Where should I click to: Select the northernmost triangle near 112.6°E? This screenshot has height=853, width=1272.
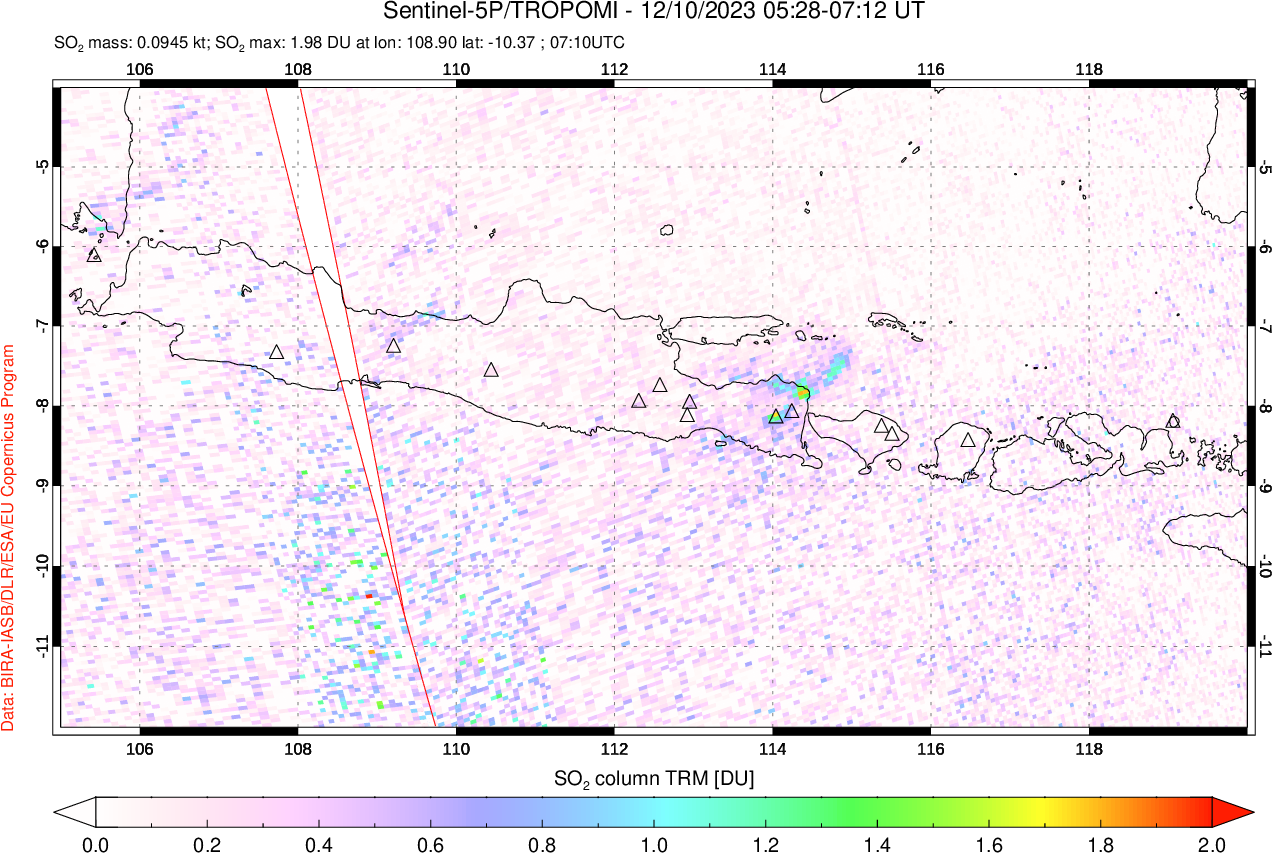pos(660,385)
